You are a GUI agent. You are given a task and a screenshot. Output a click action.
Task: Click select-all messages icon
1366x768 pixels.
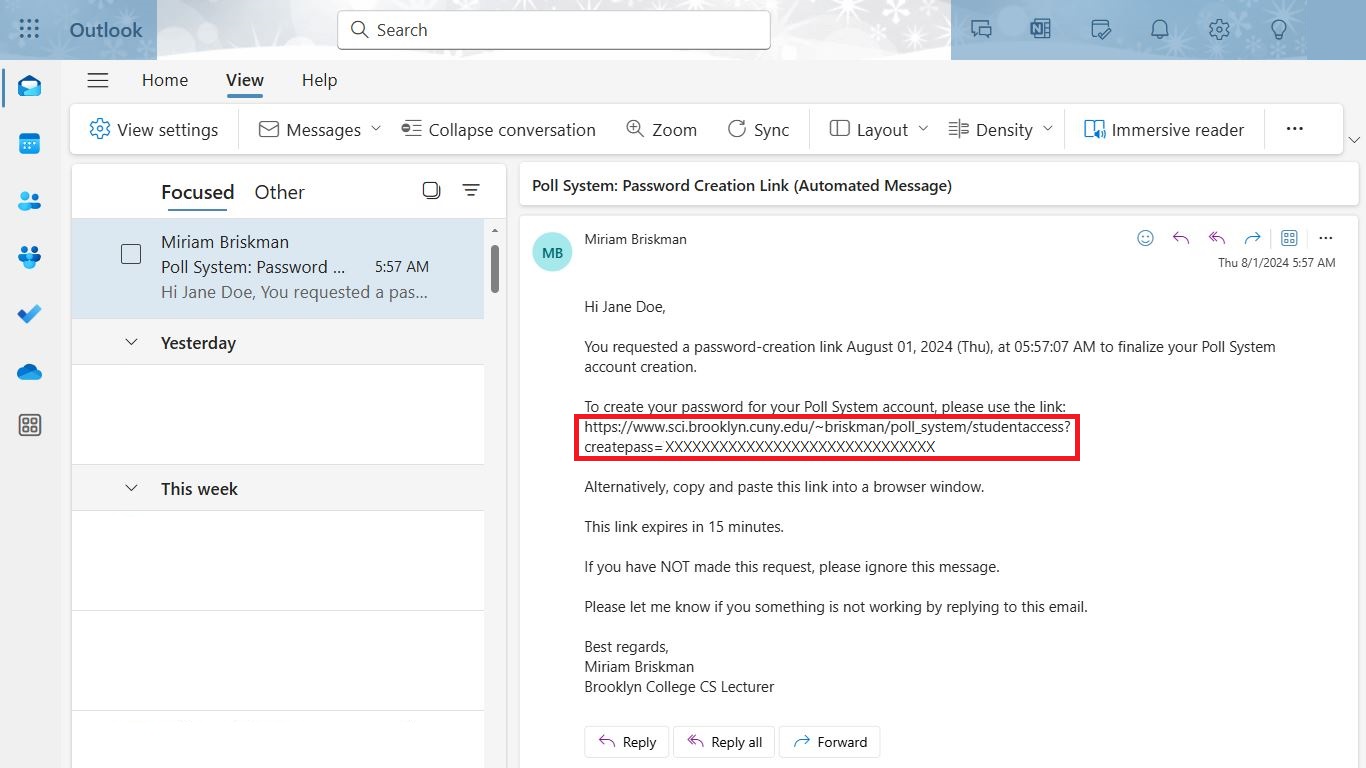(x=431, y=190)
